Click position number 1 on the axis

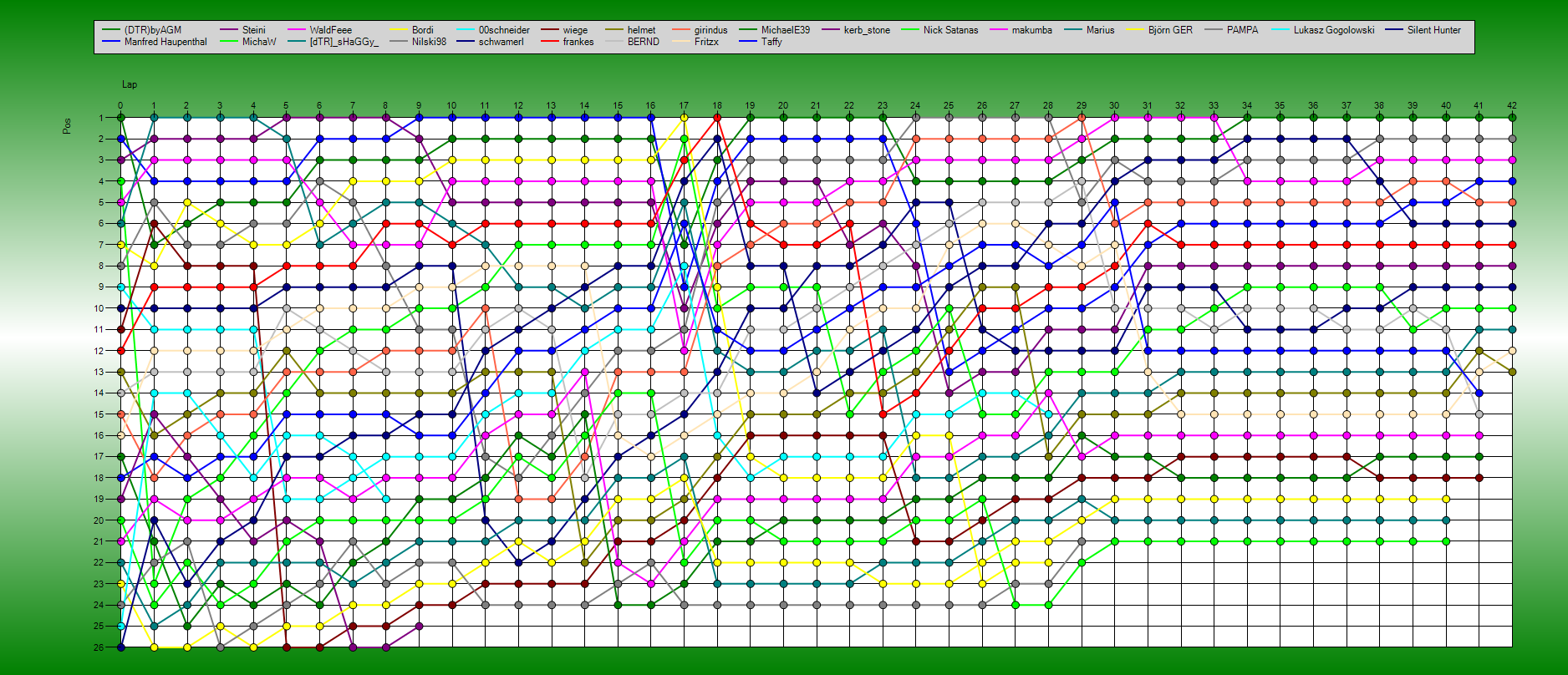pyautogui.click(x=100, y=119)
